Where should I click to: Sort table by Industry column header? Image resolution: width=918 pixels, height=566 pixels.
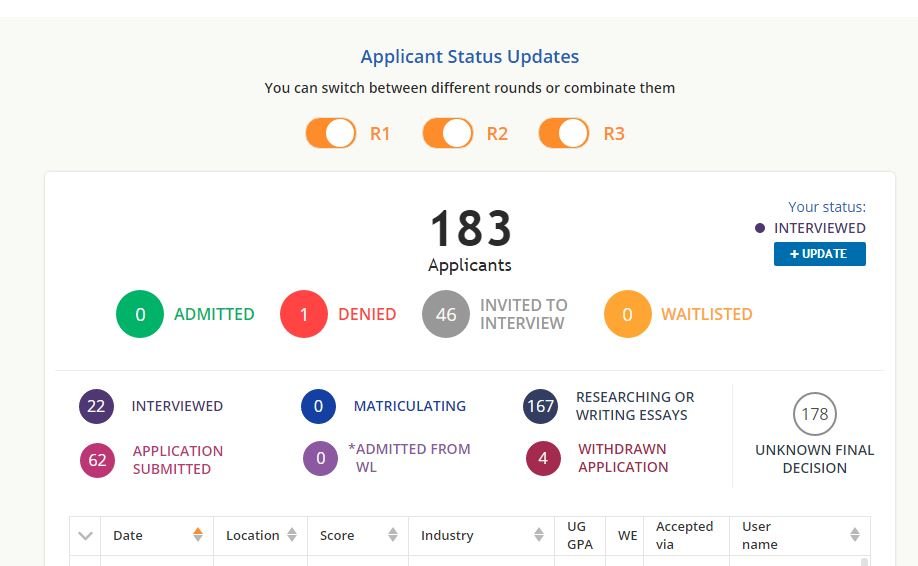click(x=481, y=535)
